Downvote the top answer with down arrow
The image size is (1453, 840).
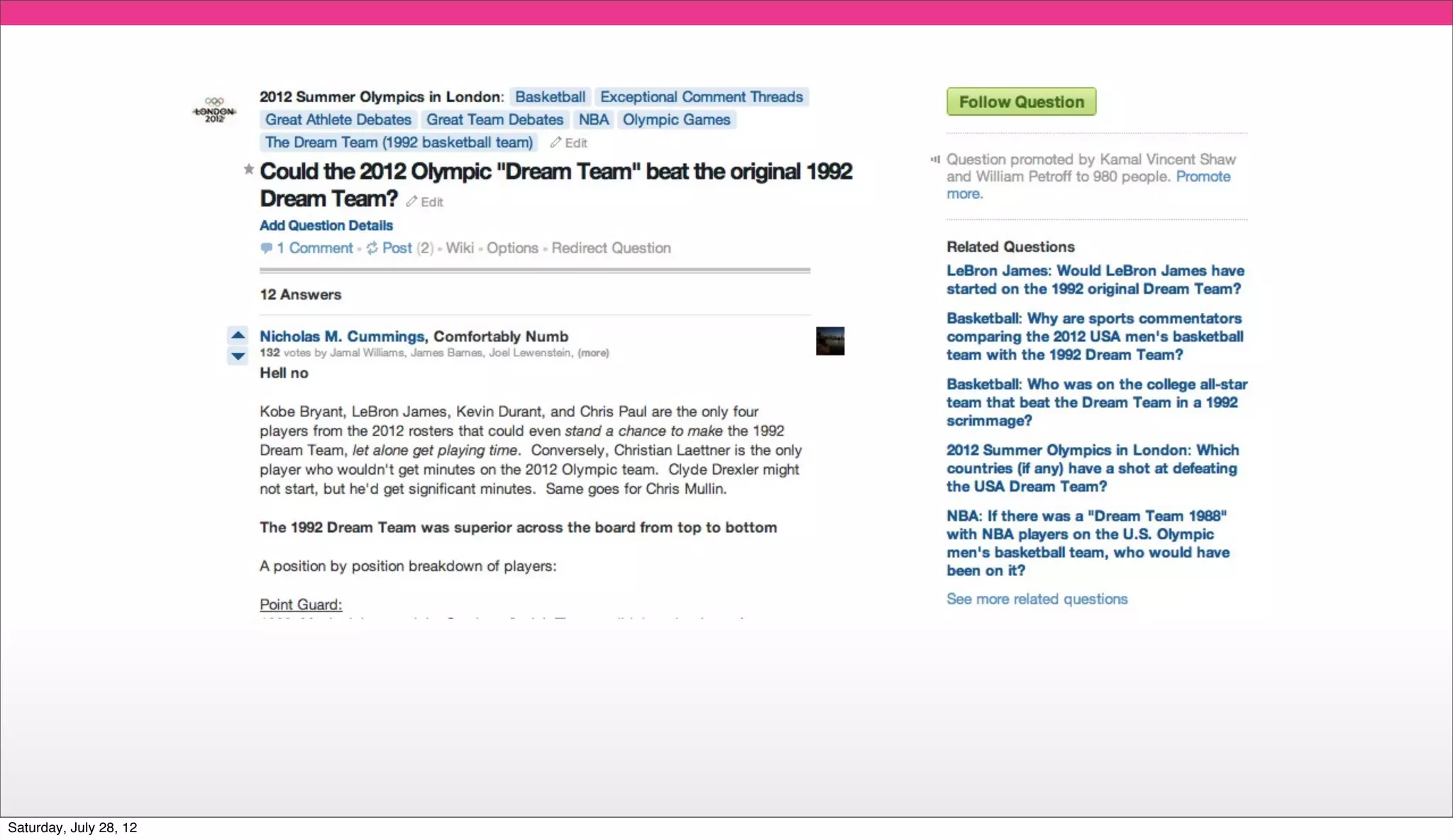point(238,356)
